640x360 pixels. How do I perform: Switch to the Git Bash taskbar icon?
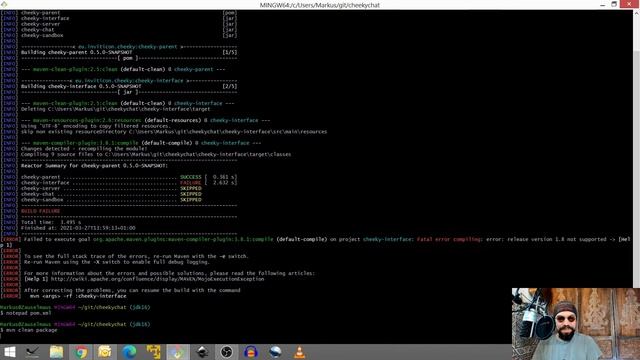[178, 352]
